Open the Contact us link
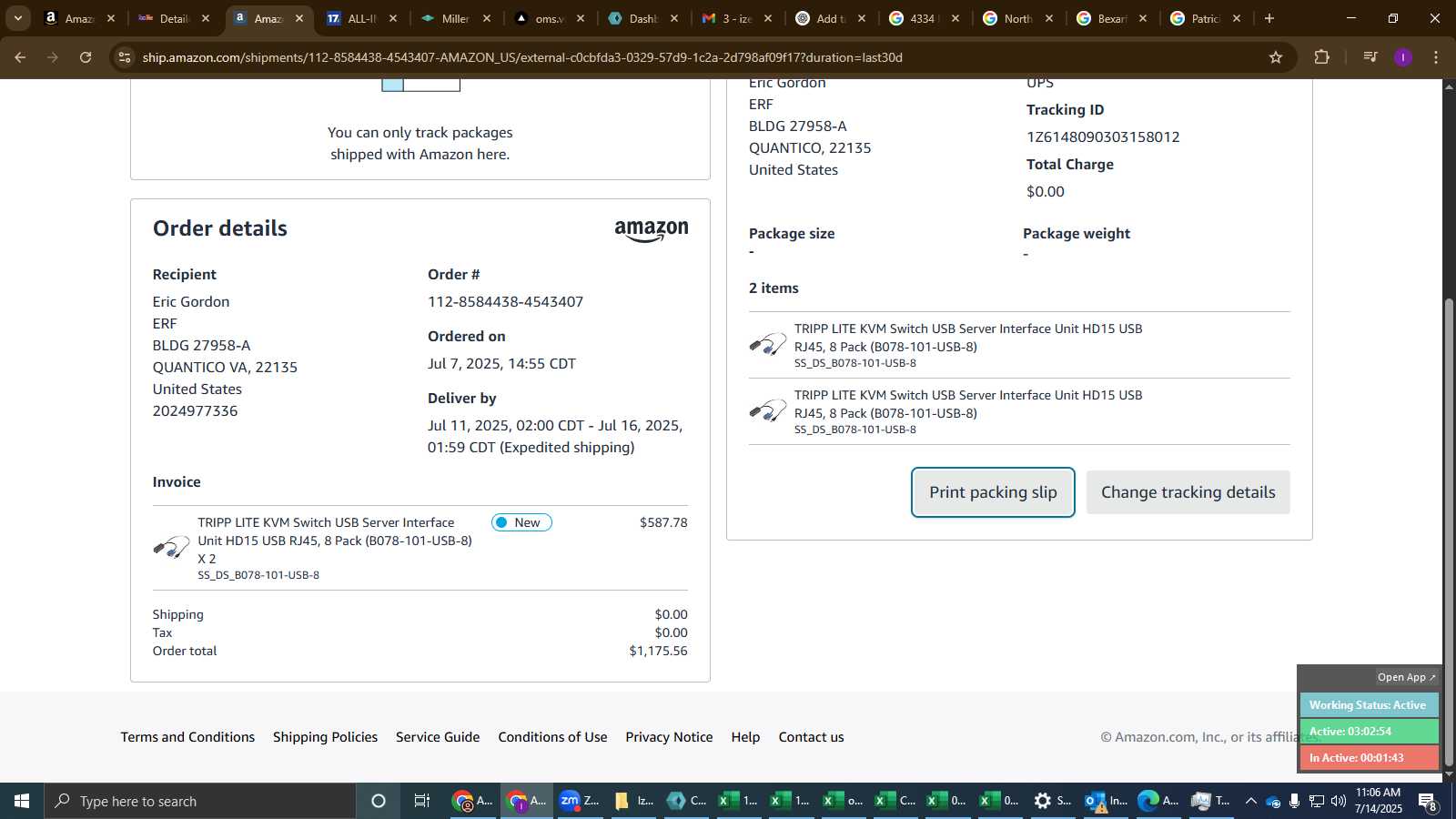1456x819 pixels. (811, 737)
